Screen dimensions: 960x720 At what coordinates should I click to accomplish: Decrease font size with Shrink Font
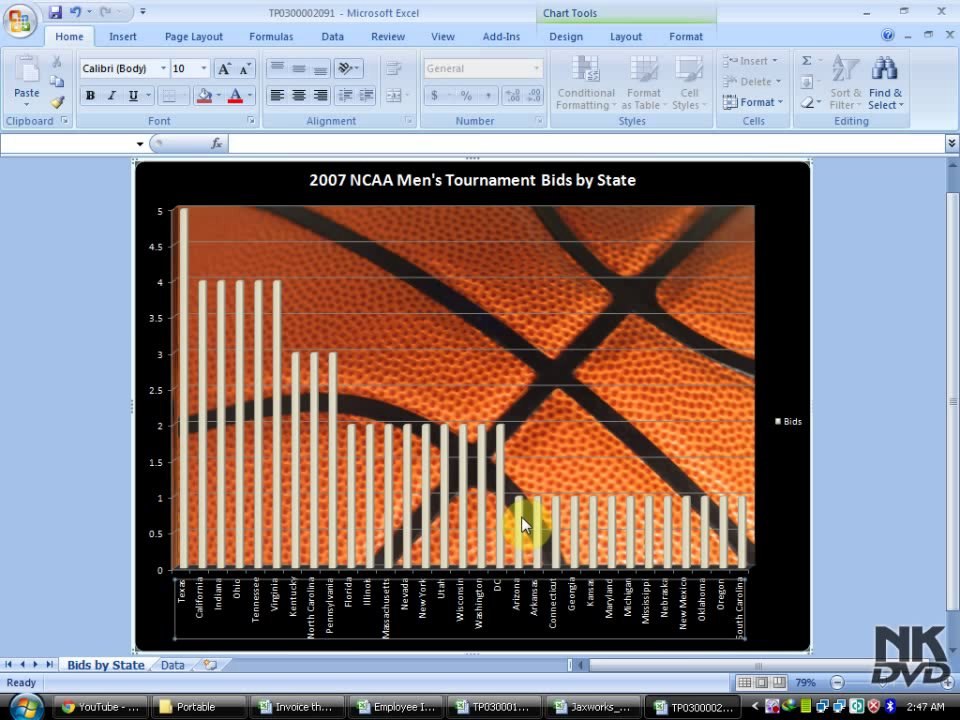click(x=245, y=69)
